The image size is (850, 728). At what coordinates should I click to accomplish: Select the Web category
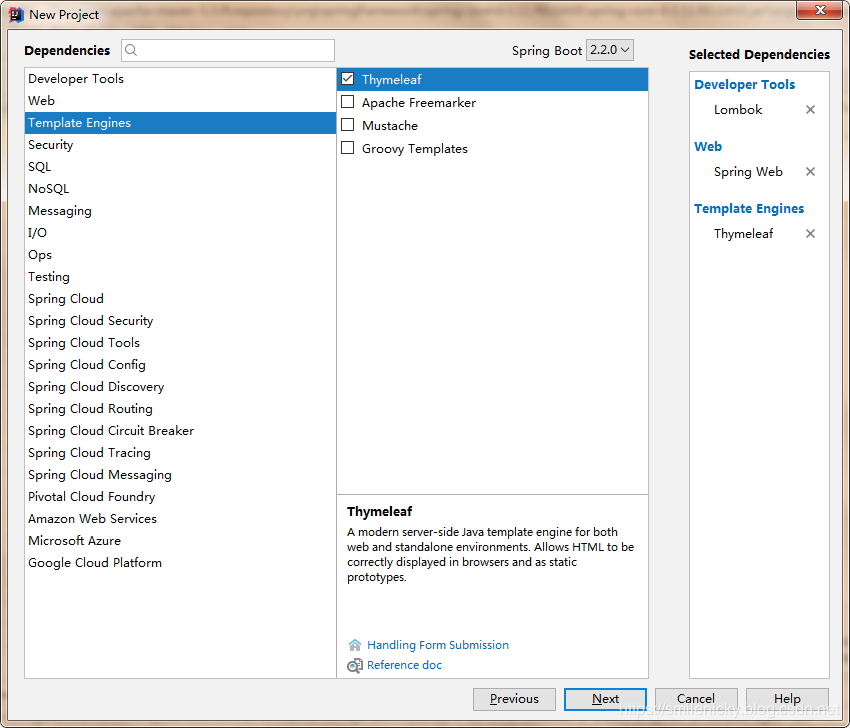tap(180, 101)
